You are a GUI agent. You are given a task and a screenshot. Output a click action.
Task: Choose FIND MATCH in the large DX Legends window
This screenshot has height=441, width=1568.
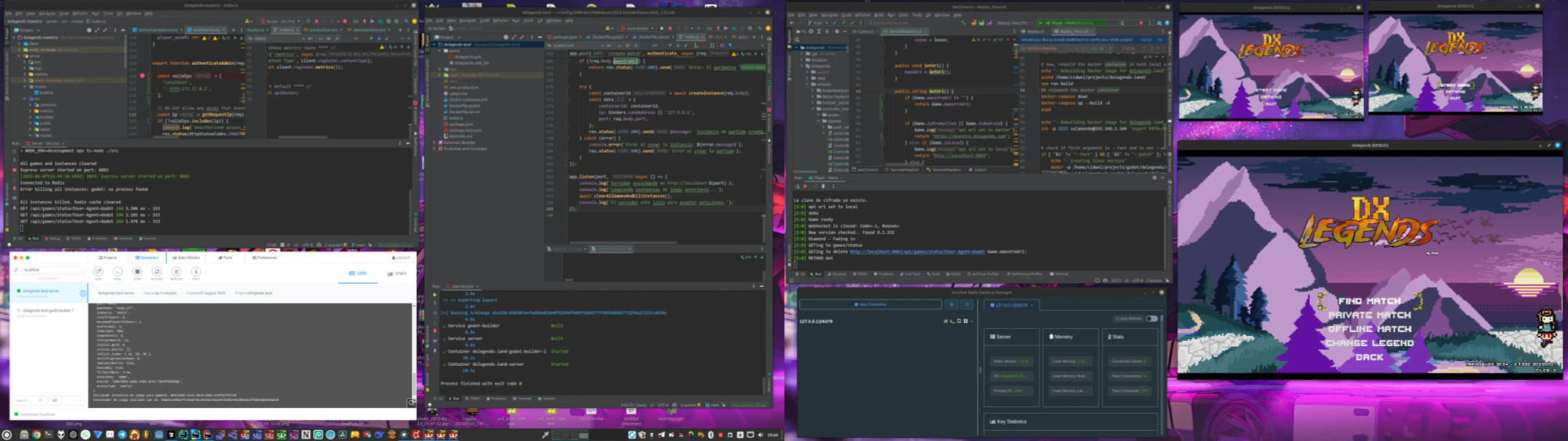click(1369, 301)
